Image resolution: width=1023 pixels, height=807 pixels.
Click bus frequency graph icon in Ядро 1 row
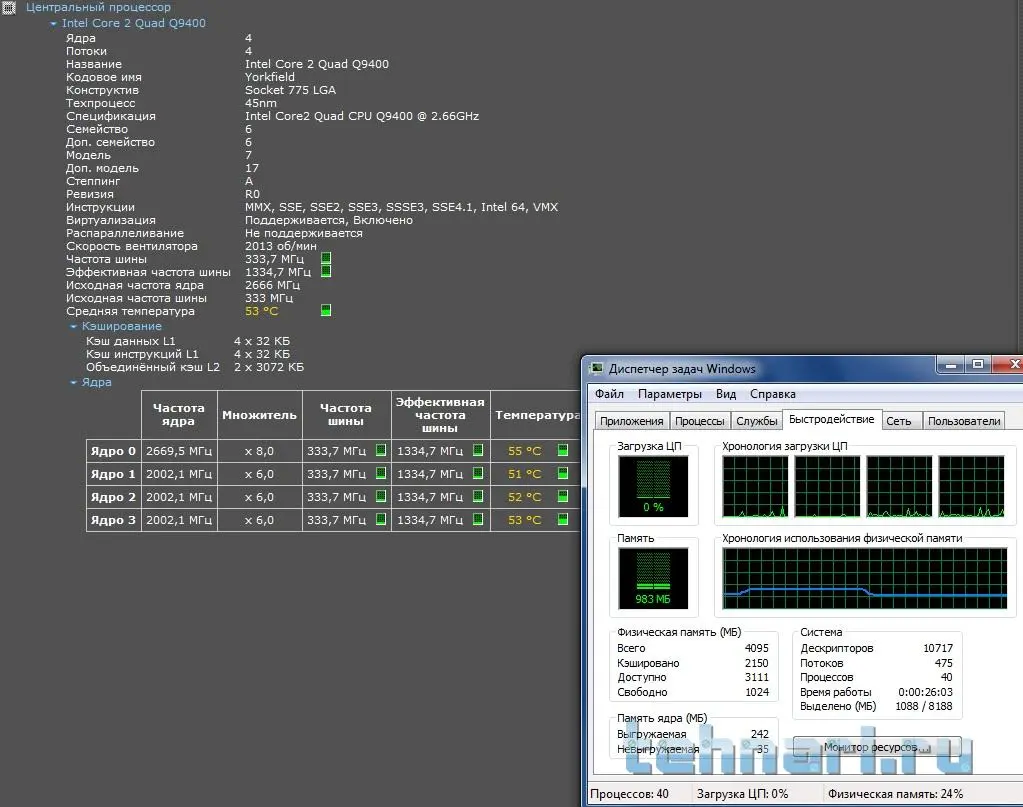[x=381, y=474]
